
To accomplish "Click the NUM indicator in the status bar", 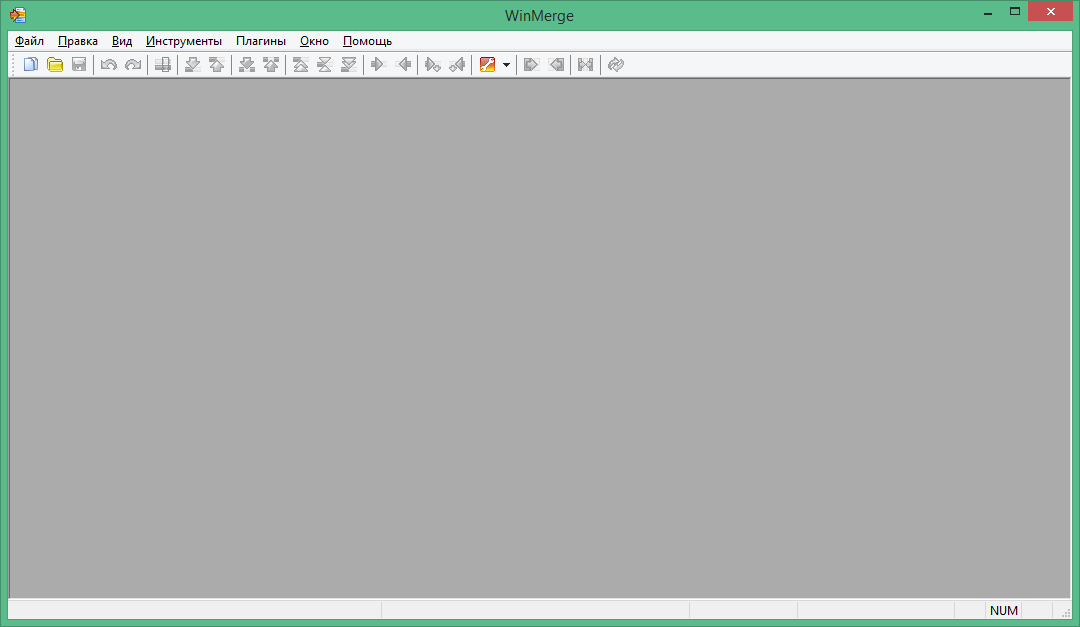I will pos(1003,610).
